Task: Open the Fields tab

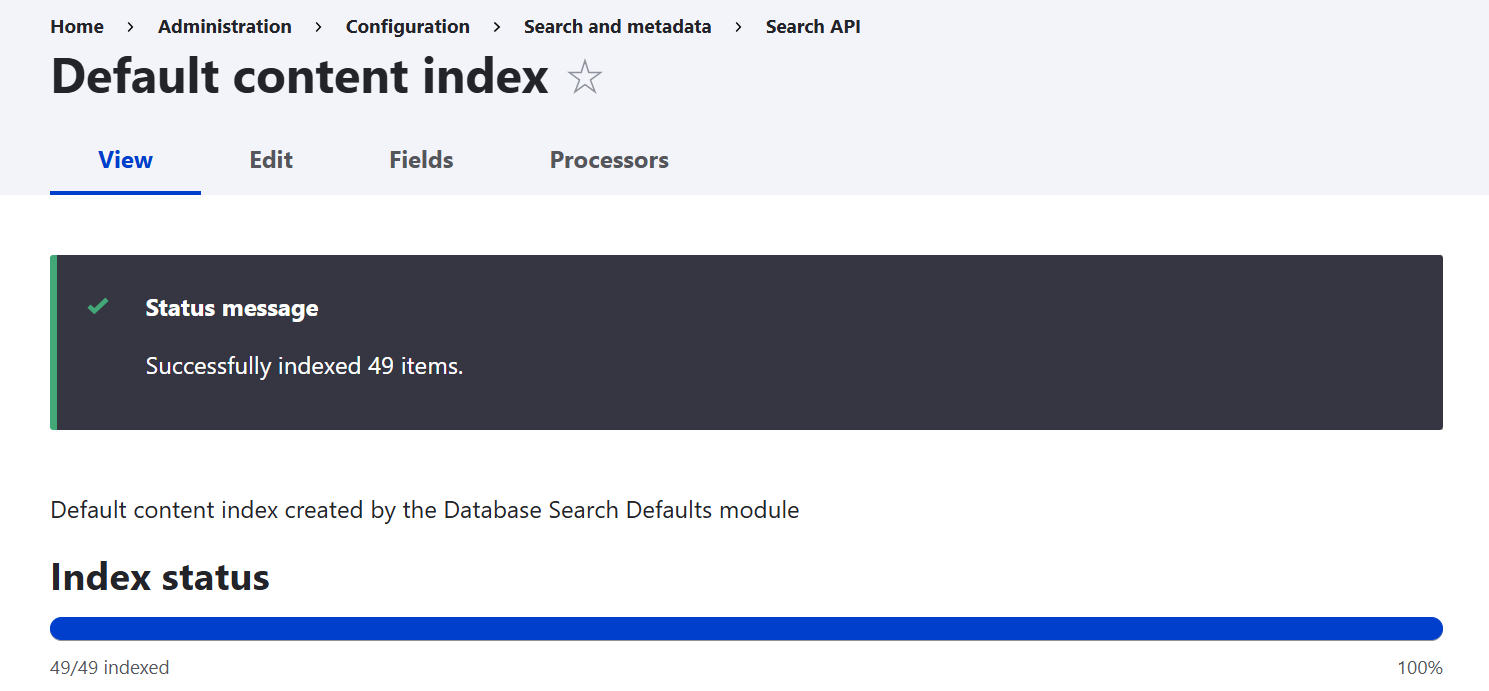Action: pyautogui.click(x=420, y=160)
